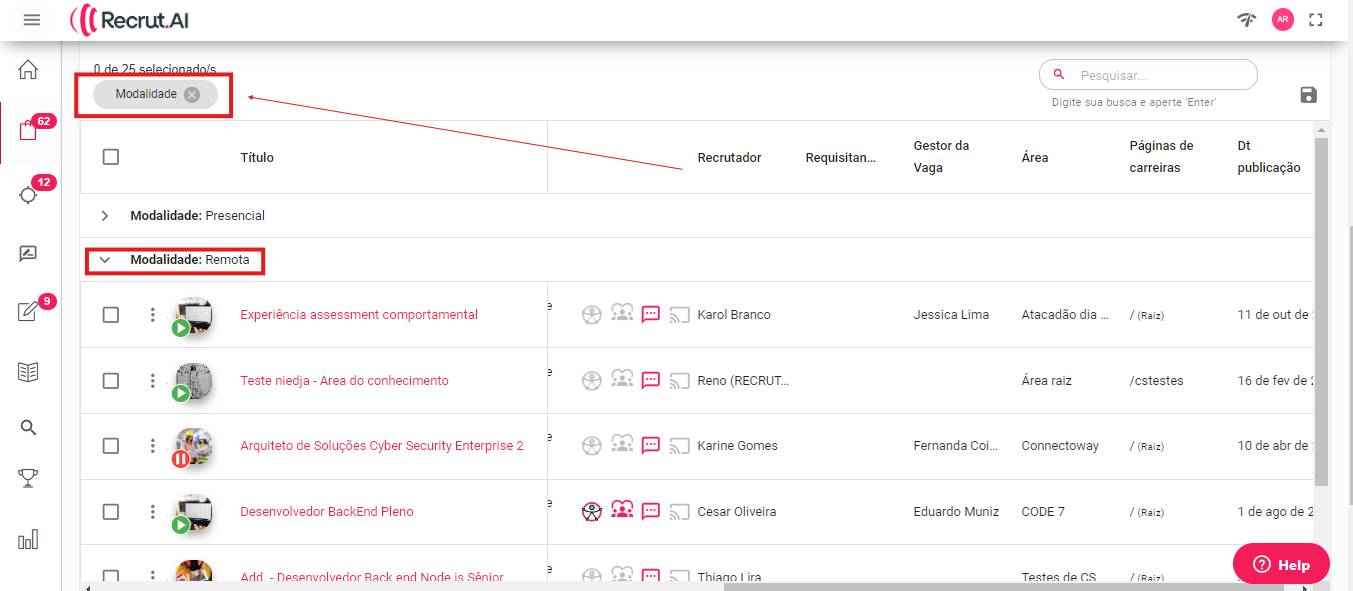Toggle fullscreen mode icon in header
This screenshot has width=1353, height=591.
(x=1315, y=20)
